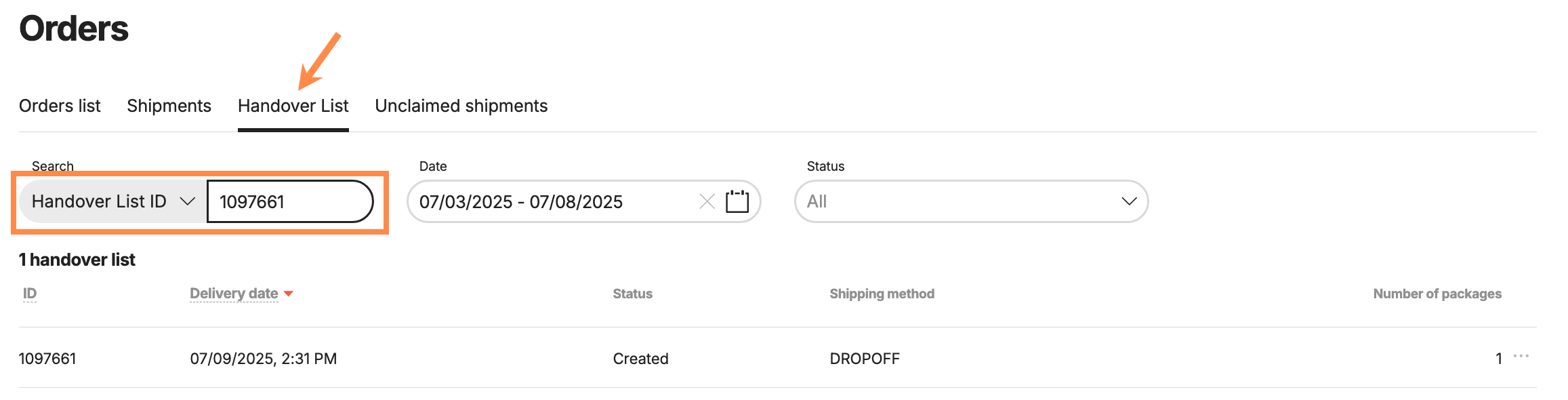The height and width of the screenshot is (400, 1568).
Task: Sort by the Delivery date column header
Action: coord(234,294)
